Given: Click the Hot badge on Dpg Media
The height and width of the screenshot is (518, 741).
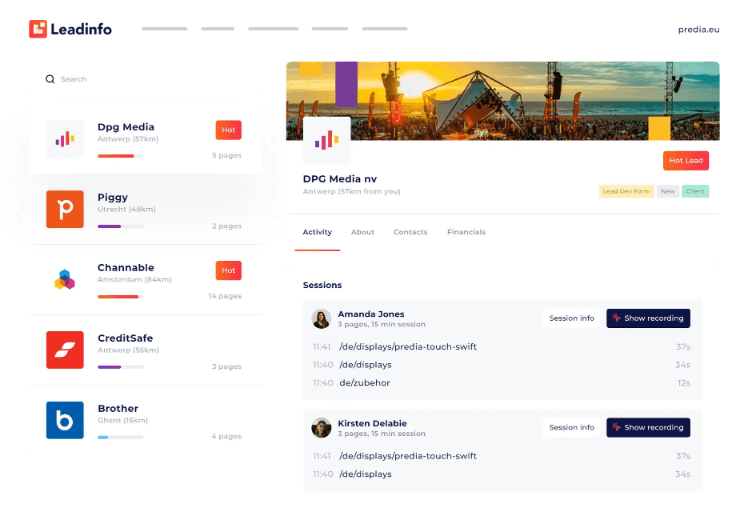Looking at the screenshot, I should [x=228, y=130].
